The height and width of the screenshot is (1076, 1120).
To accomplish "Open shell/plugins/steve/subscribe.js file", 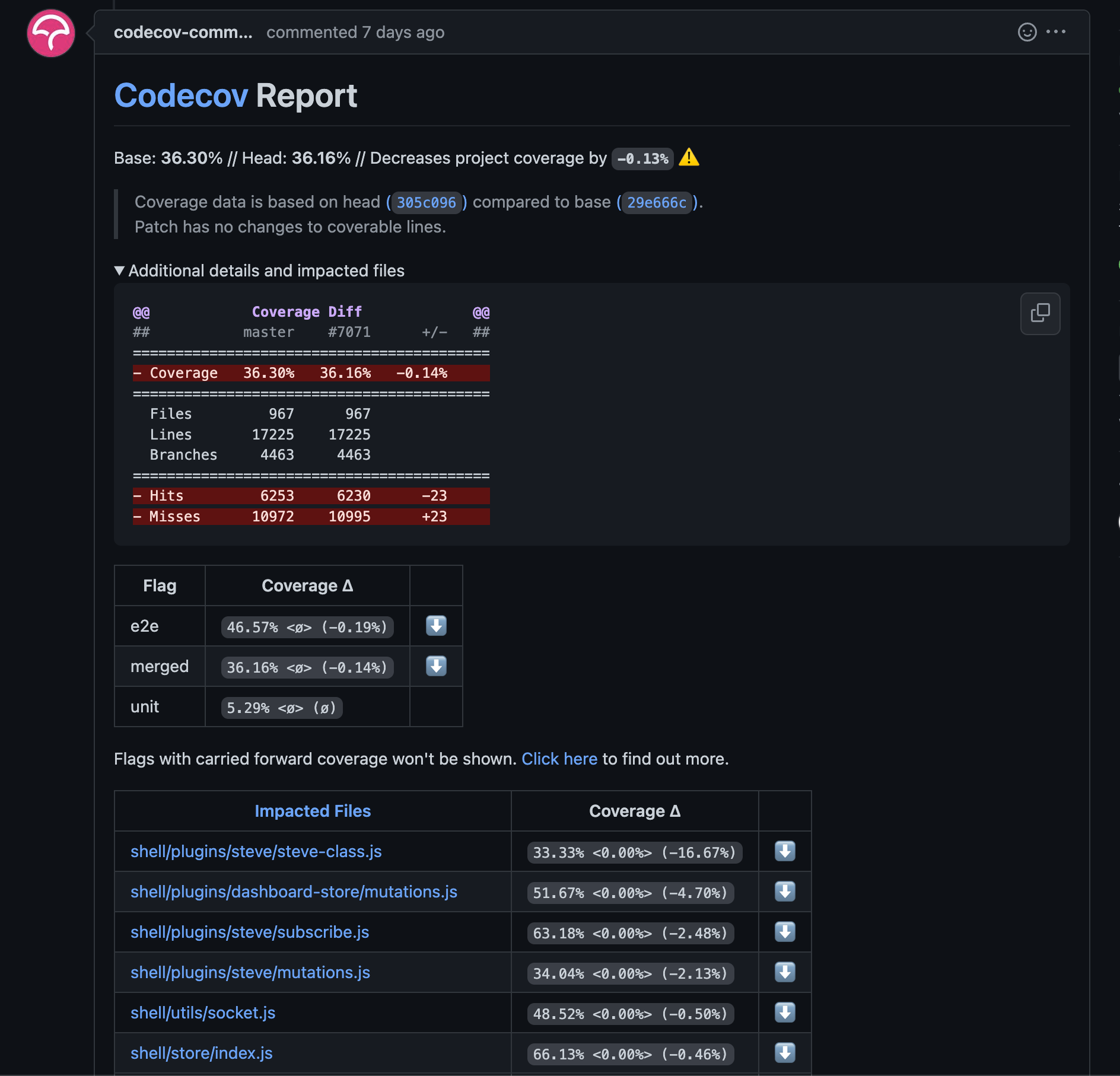I will 250,932.
